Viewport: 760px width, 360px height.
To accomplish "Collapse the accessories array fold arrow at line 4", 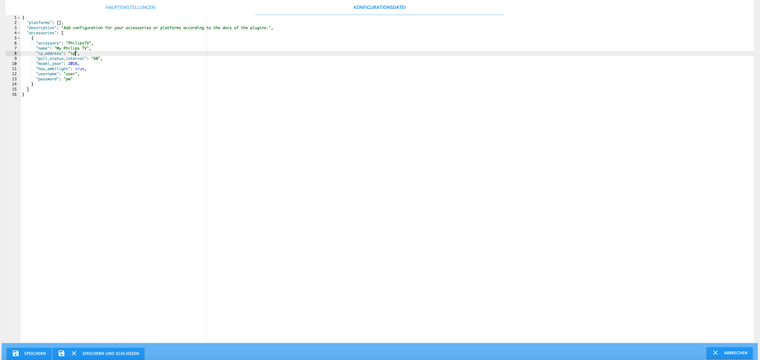I will click(19, 33).
